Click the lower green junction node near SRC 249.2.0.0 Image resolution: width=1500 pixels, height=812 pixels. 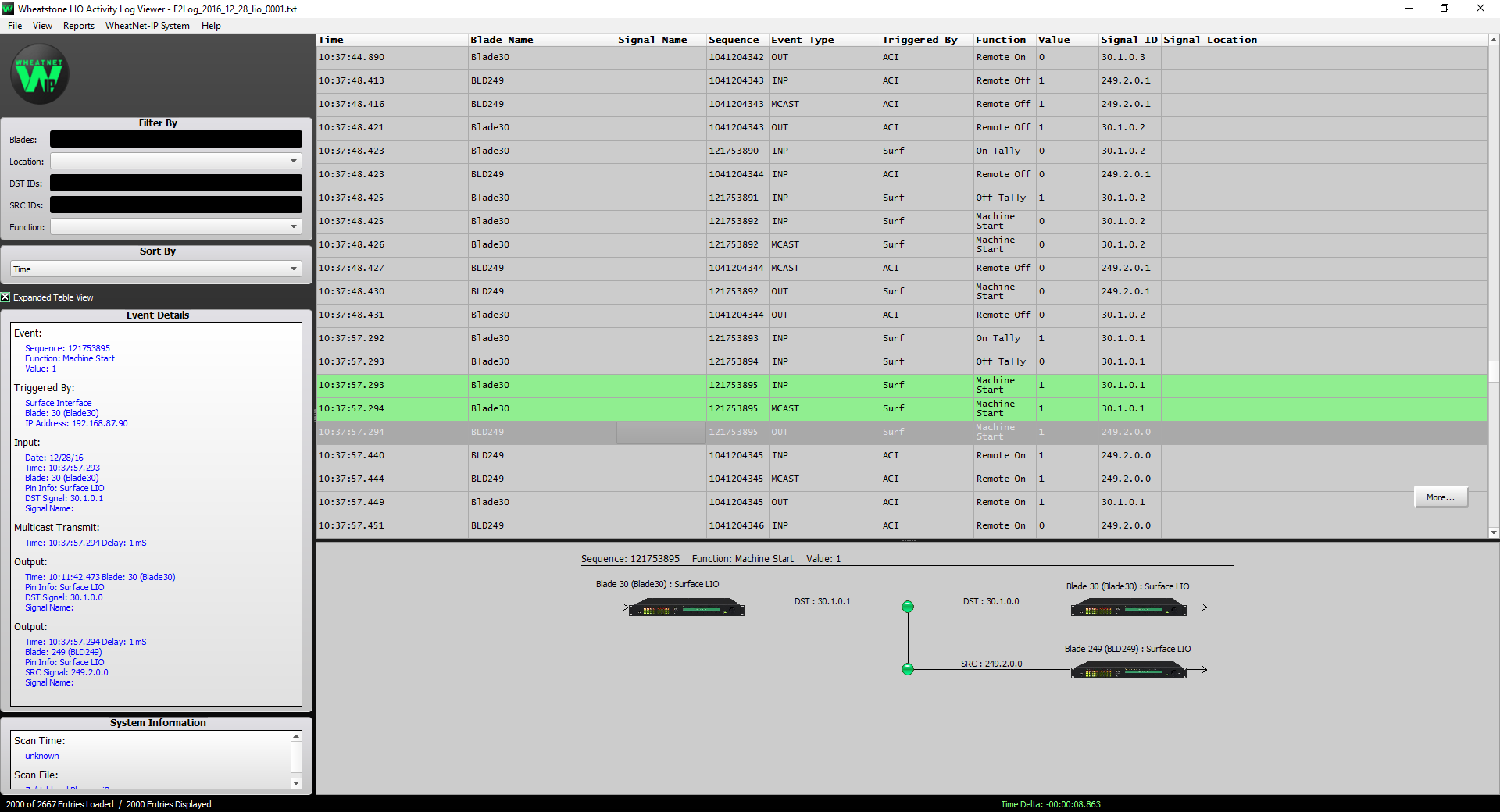click(x=908, y=669)
